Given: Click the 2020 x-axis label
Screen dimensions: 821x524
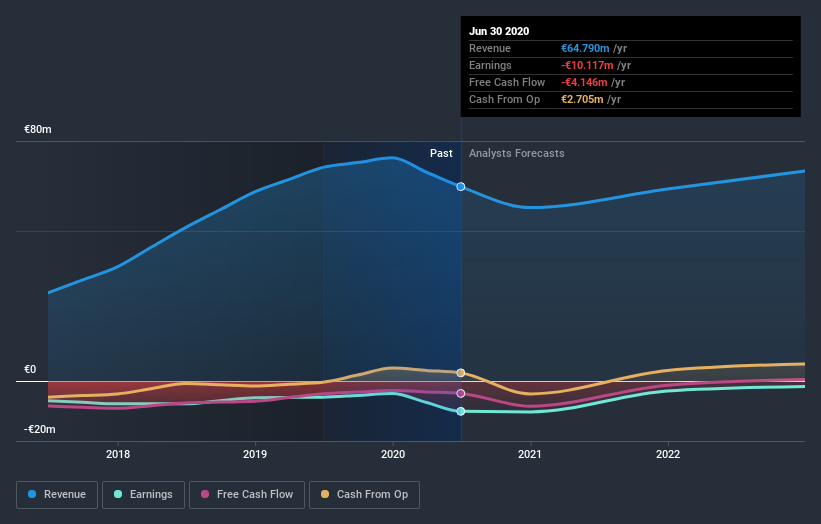Looking at the screenshot, I should pos(393,454).
